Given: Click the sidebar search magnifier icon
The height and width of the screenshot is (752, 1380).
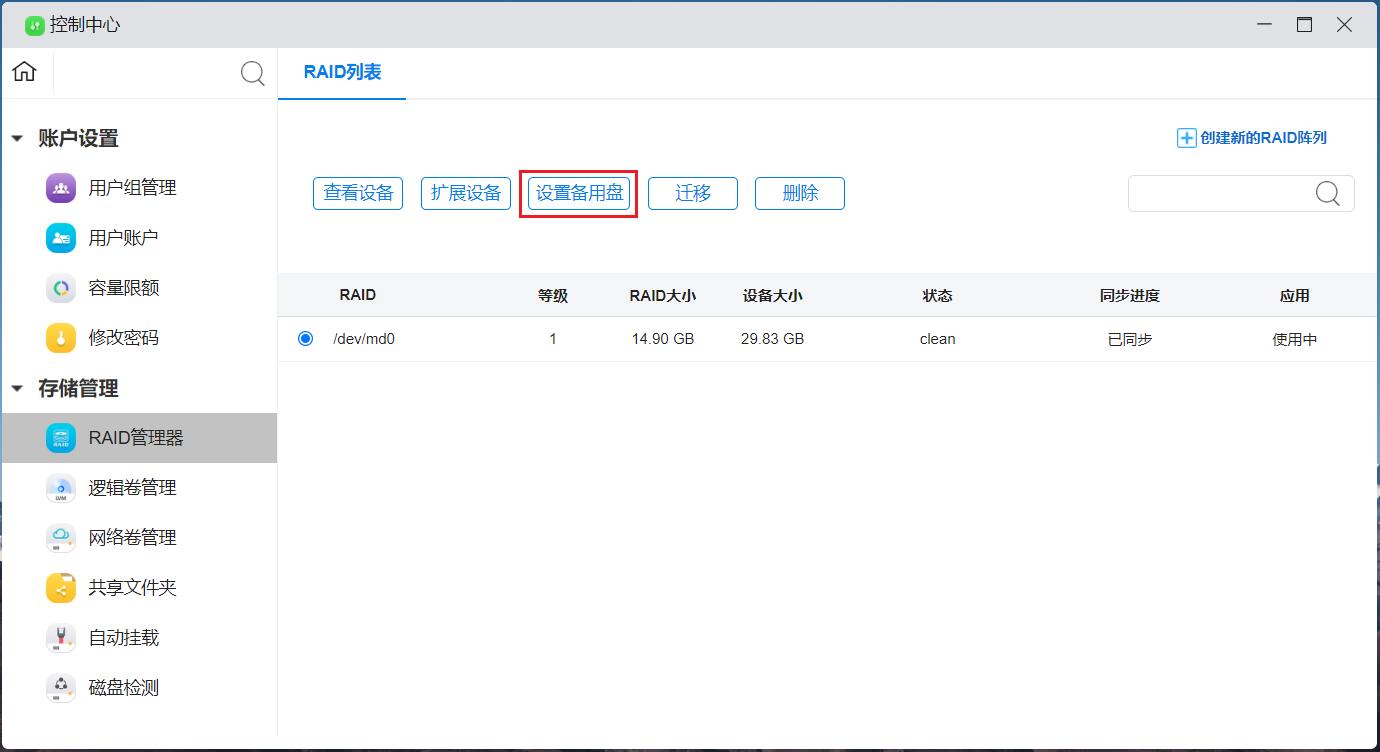Looking at the screenshot, I should click(x=253, y=73).
